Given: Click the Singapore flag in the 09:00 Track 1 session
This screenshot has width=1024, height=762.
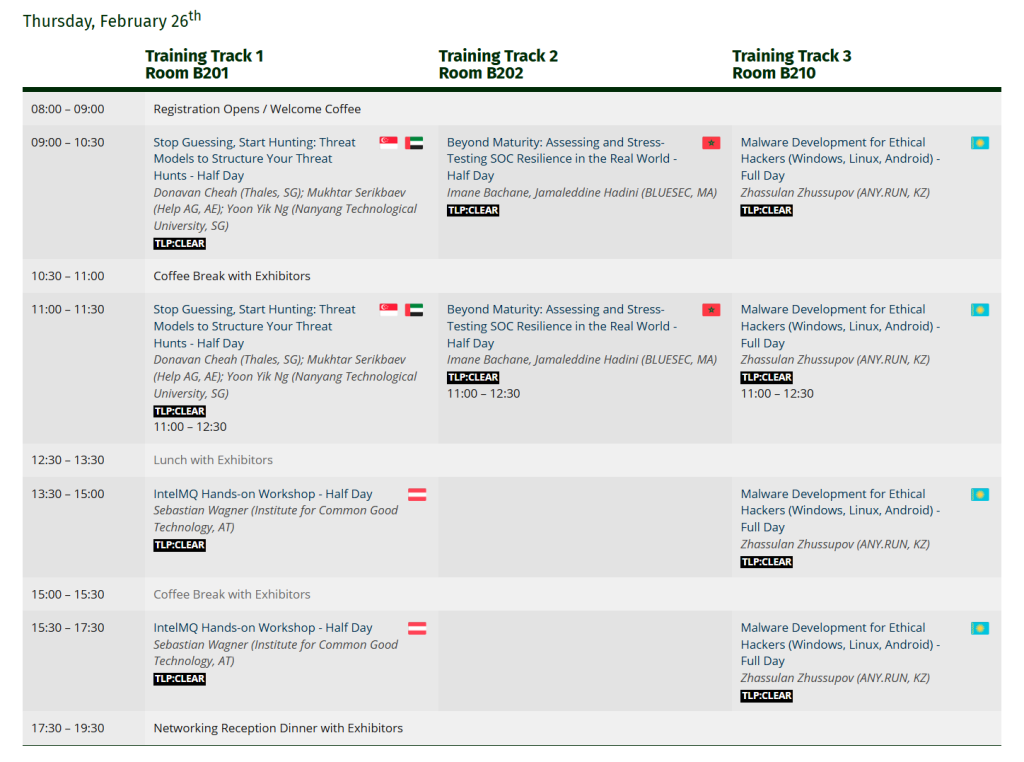Looking at the screenshot, I should tap(389, 143).
